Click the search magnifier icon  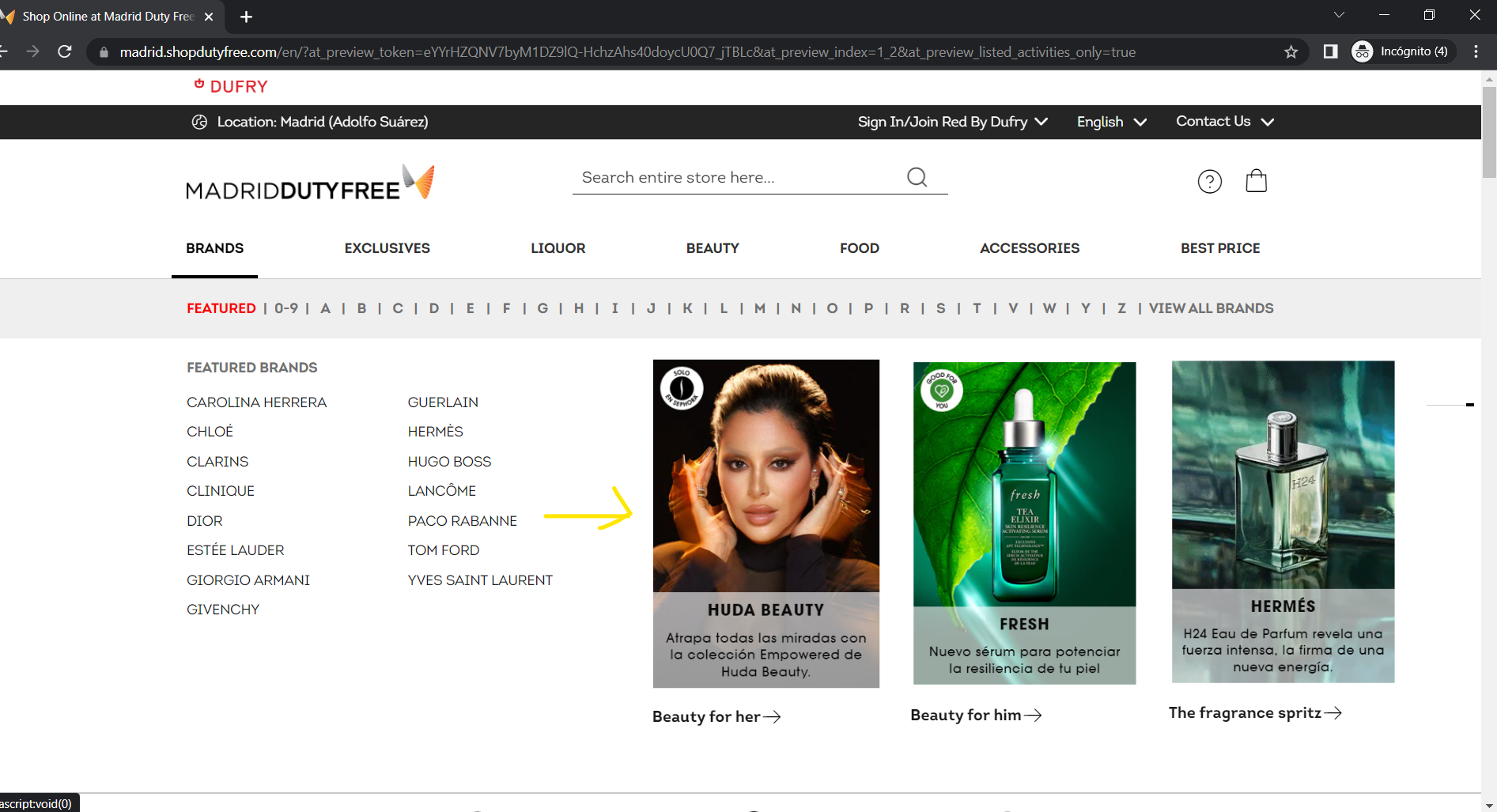point(917,177)
